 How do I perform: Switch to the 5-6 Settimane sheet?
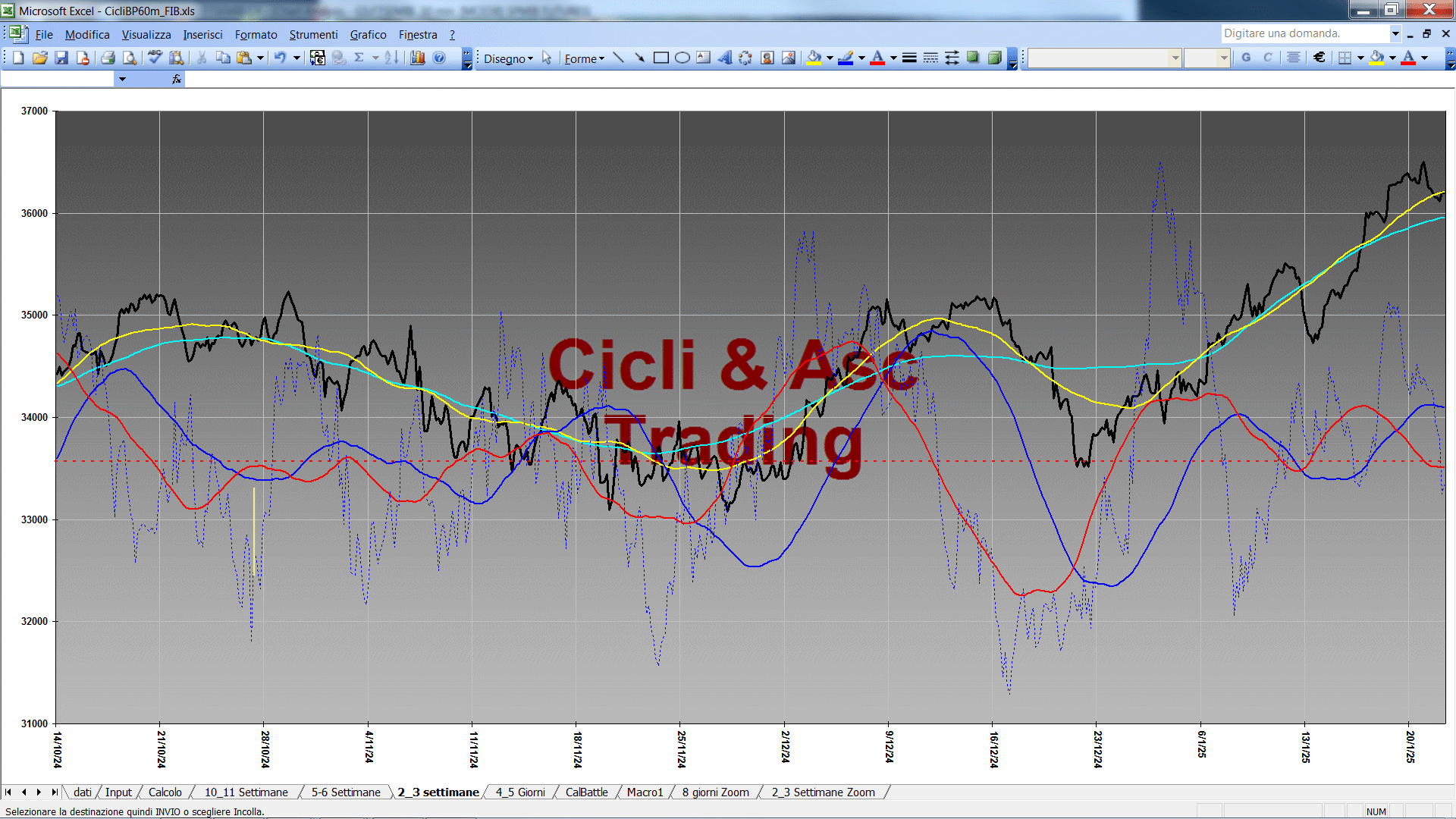pos(346,792)
